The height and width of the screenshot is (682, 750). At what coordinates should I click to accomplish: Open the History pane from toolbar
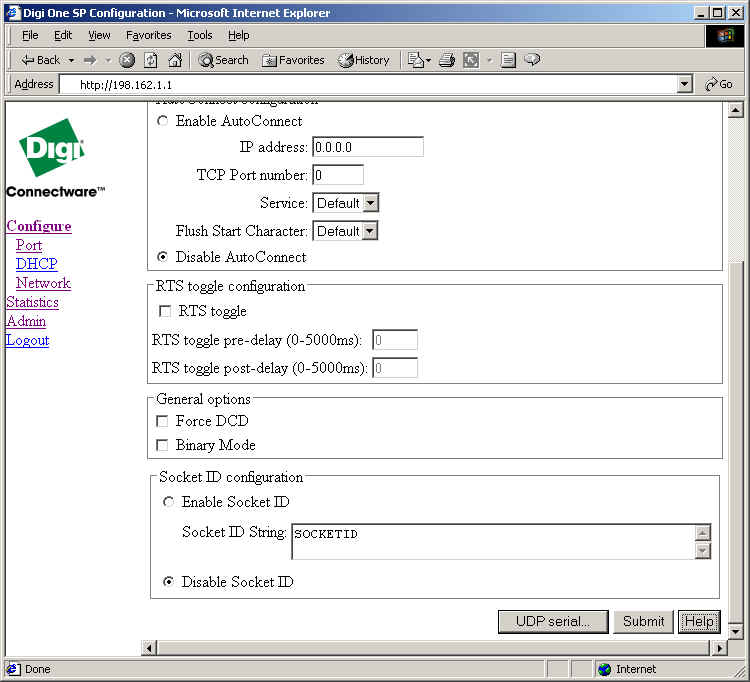click(364, 60)
